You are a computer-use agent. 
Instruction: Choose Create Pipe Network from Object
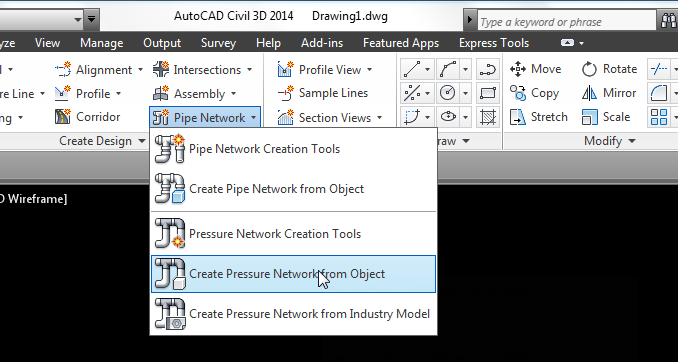click(293, 189)
